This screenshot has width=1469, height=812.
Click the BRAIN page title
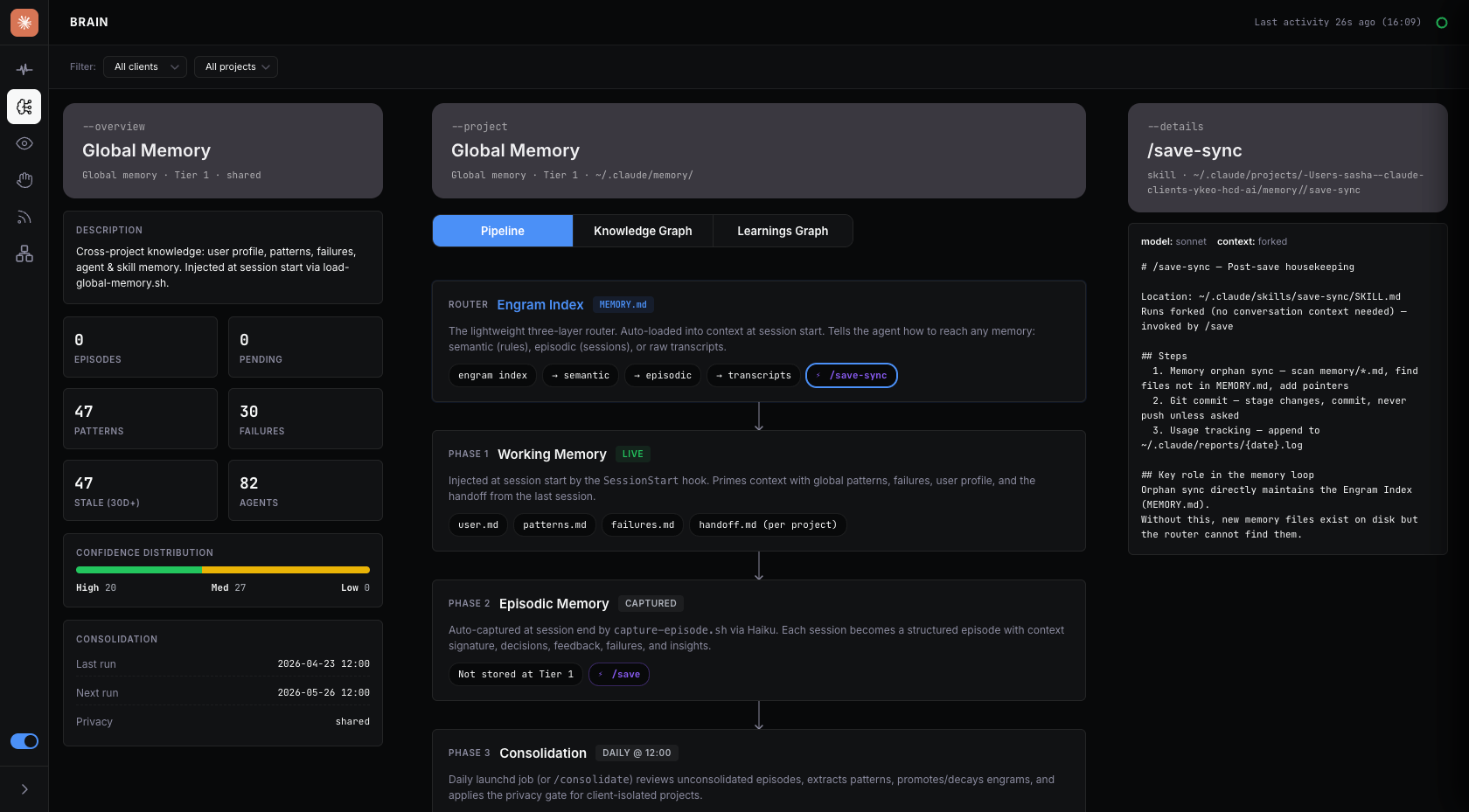[x=89, y=23]
